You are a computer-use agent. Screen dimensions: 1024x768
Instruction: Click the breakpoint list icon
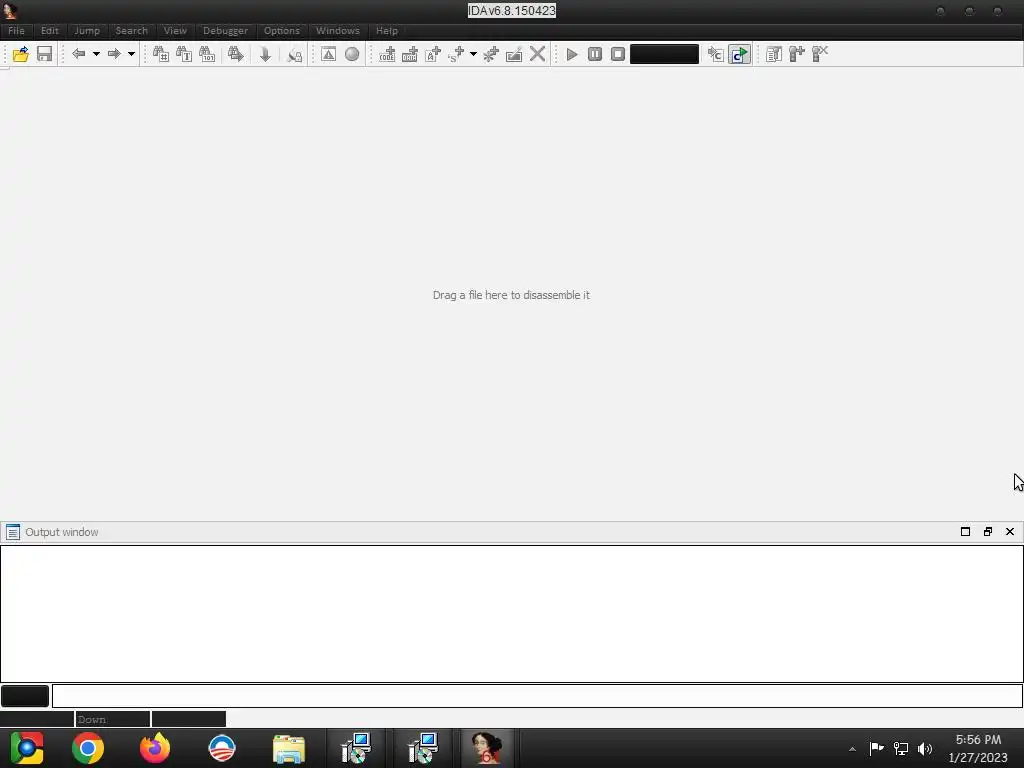pyautogui.click(x=774, y=54)
